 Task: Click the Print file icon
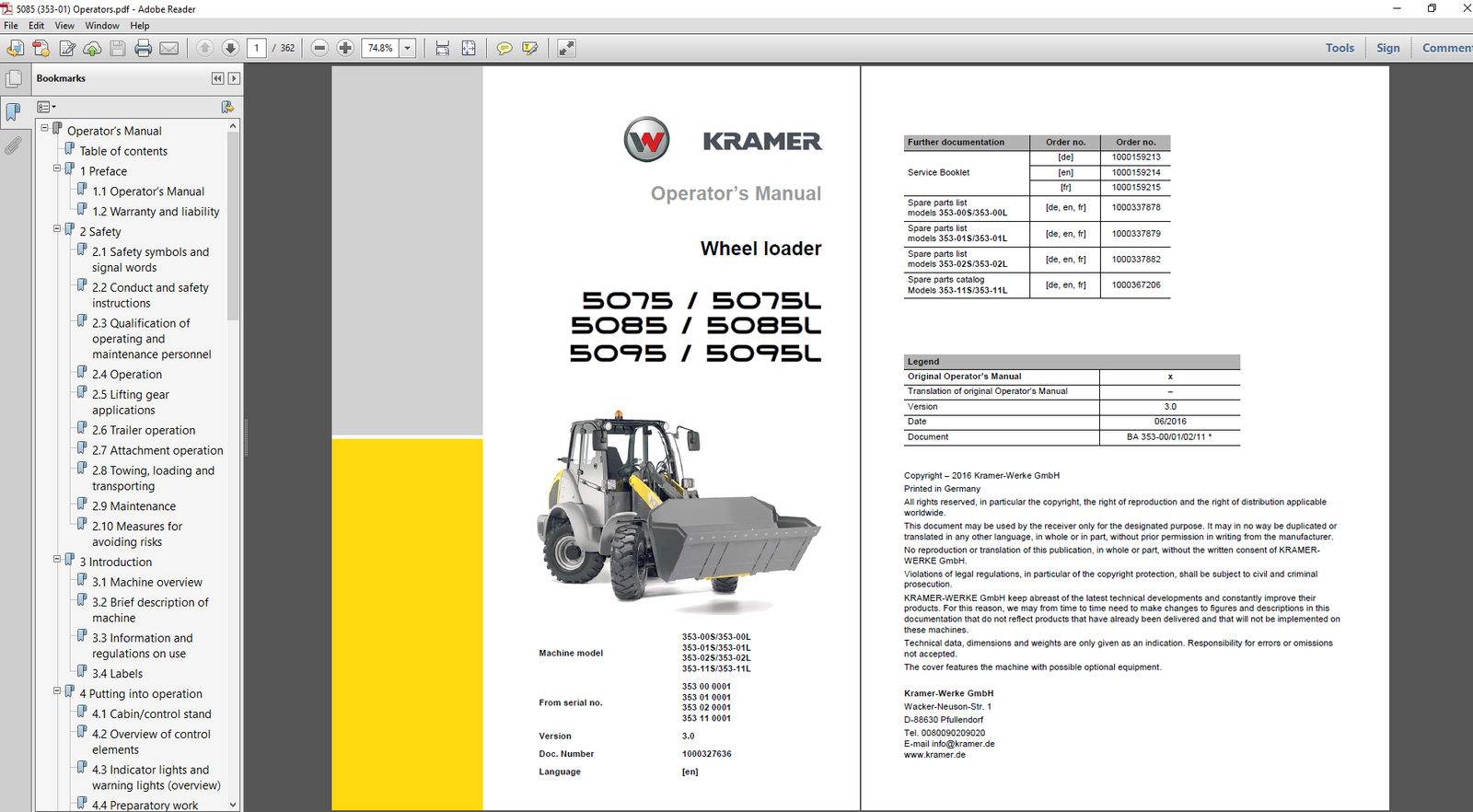(143, 48)
